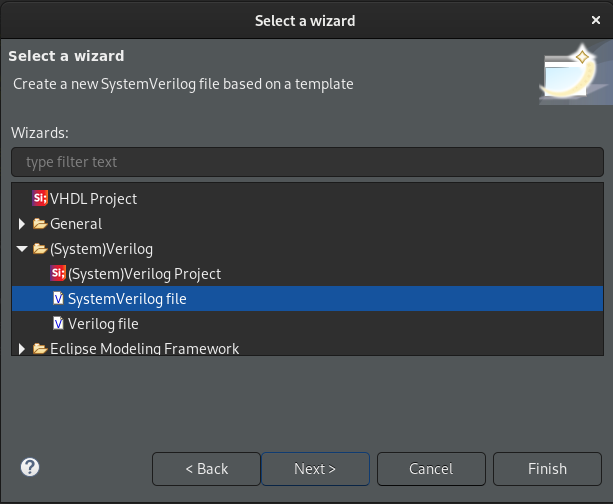Click the Cancel button
The height and width of the screenshot is (504, 613).
pos(431,469)
